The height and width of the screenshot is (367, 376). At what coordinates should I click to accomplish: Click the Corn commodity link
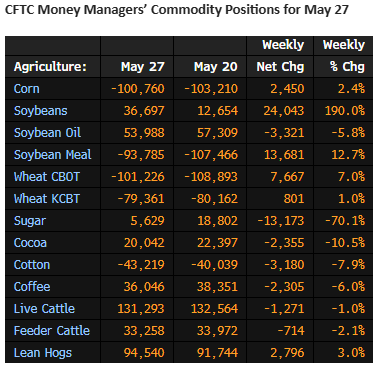(x=27, y=89)
